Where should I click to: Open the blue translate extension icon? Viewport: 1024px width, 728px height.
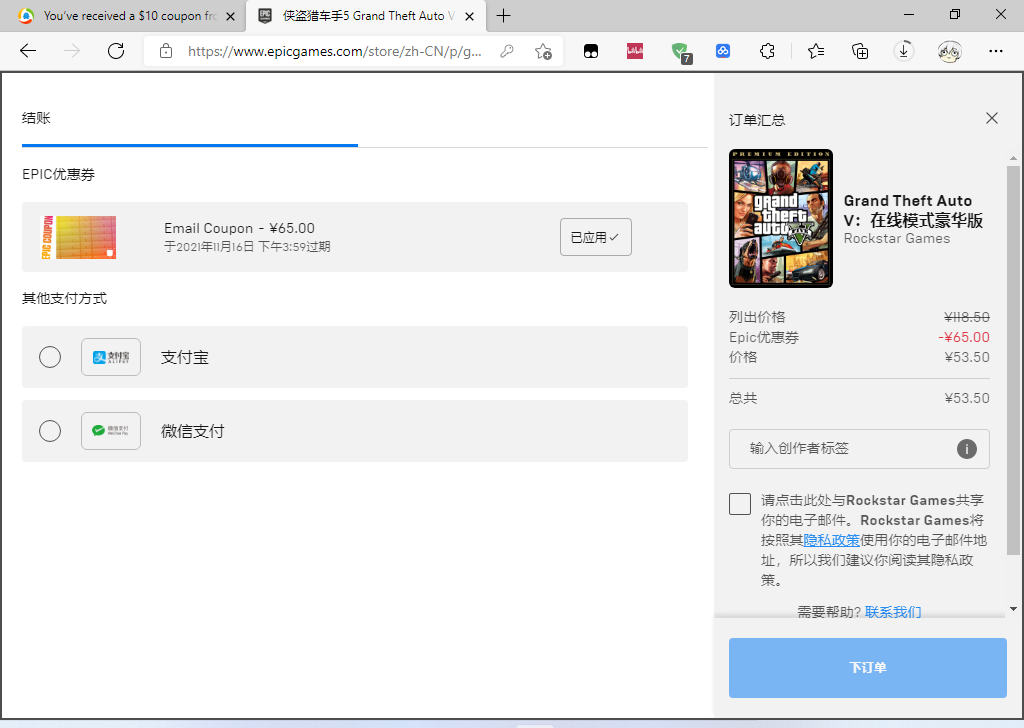click(x=723, y=51)
